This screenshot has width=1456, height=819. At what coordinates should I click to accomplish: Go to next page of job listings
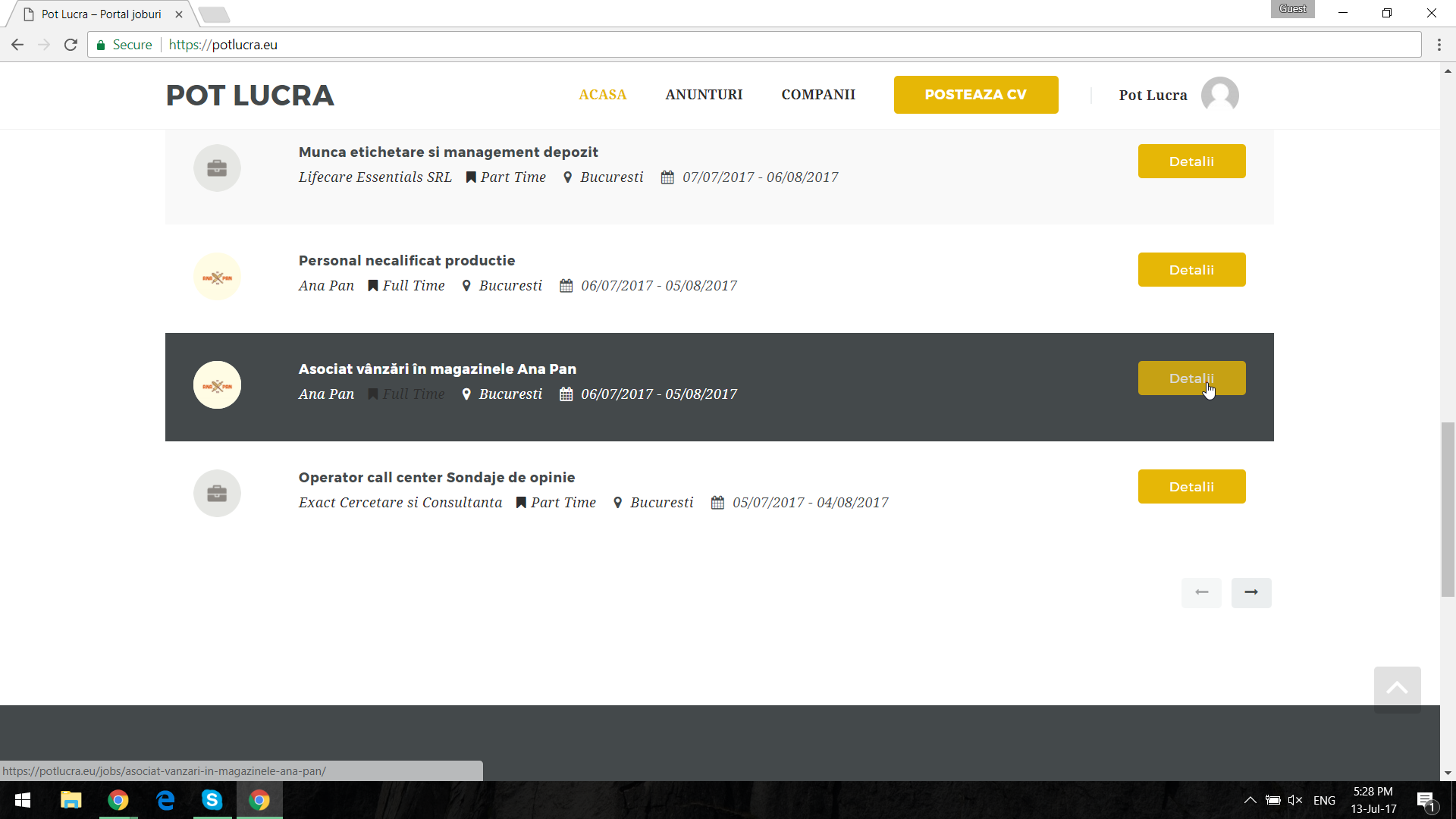(x=1251, y=592)
